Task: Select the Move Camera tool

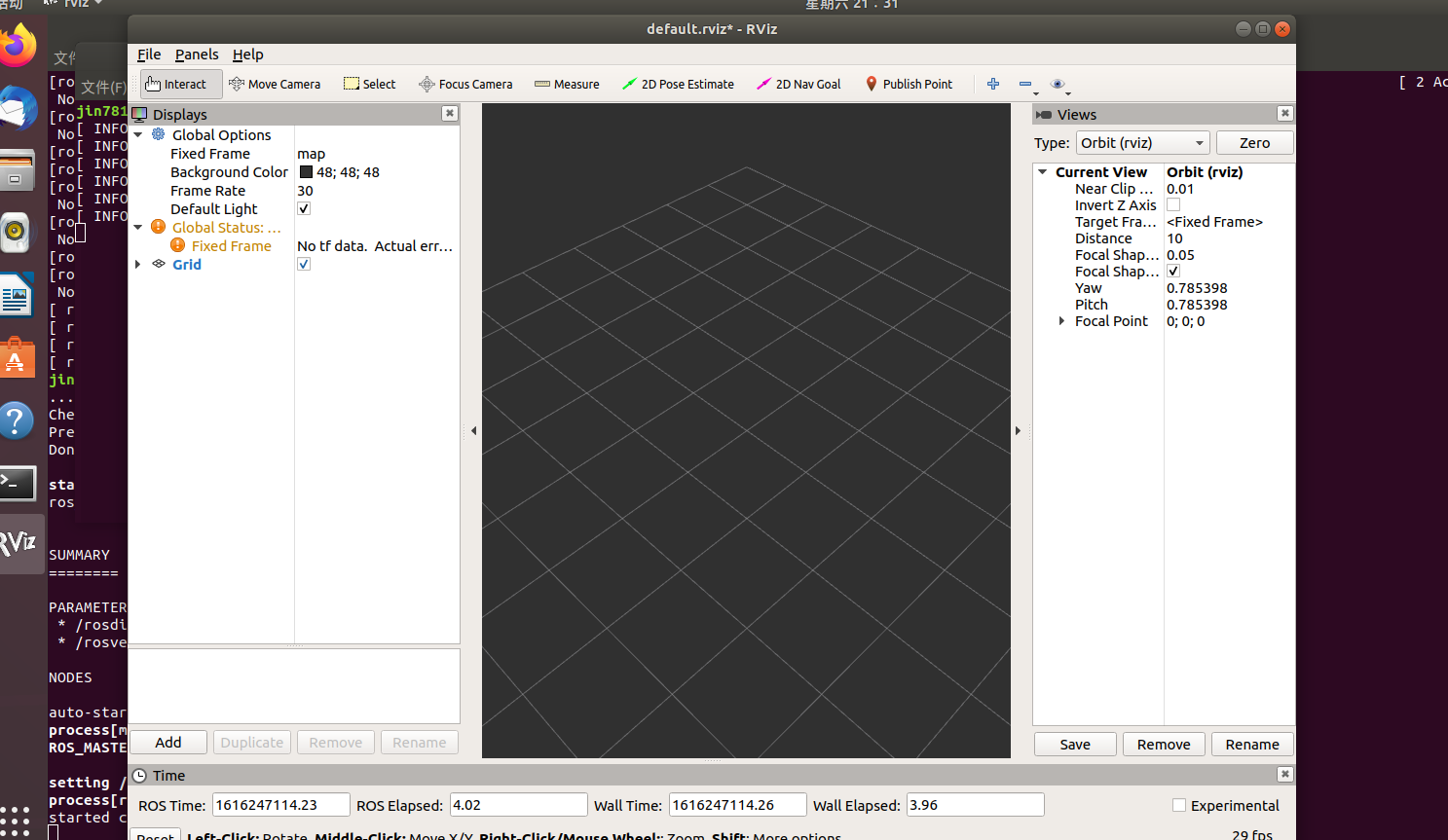Action: click(x=275, y=84)
